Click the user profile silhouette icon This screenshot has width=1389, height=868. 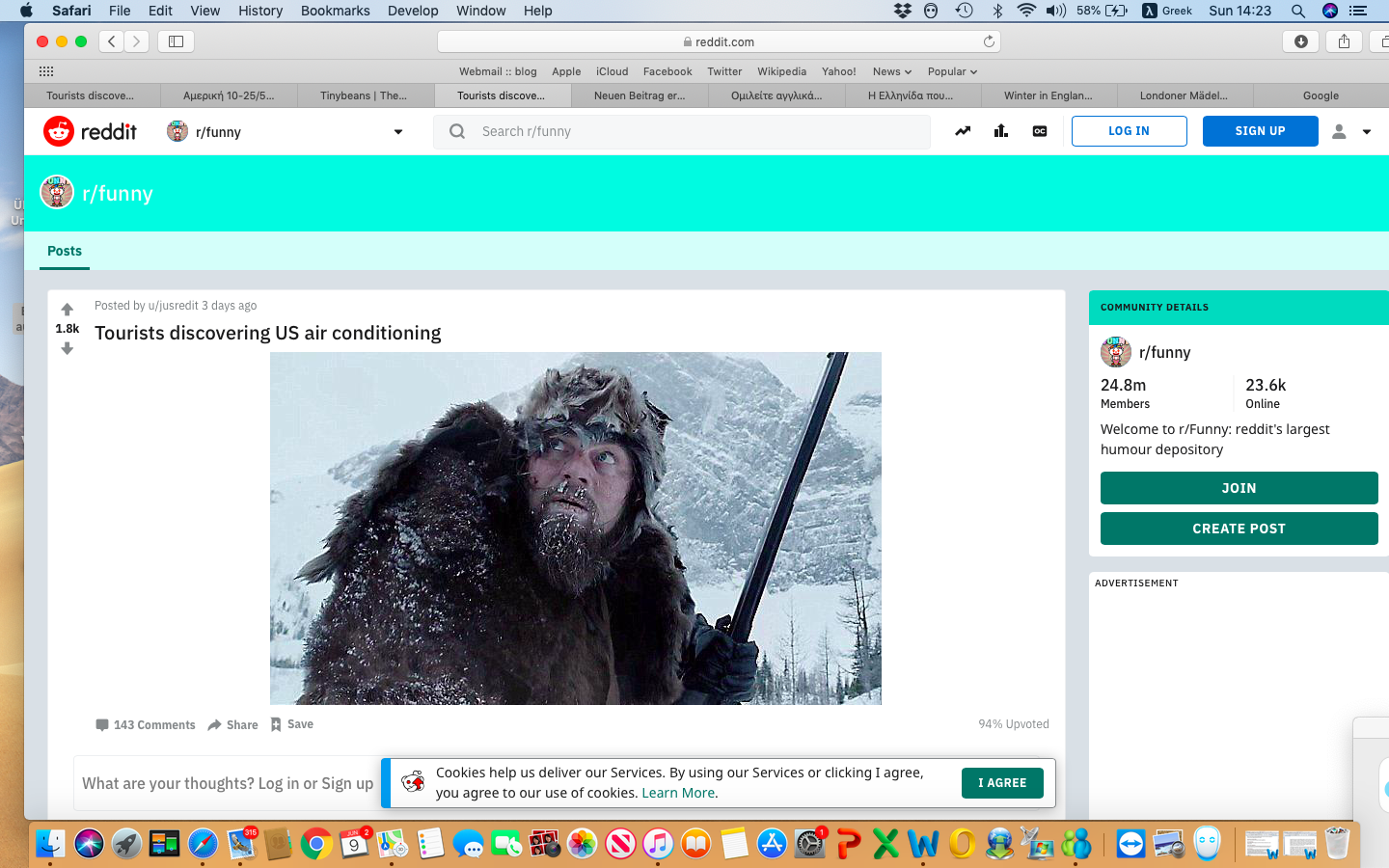click(1339, 131)
